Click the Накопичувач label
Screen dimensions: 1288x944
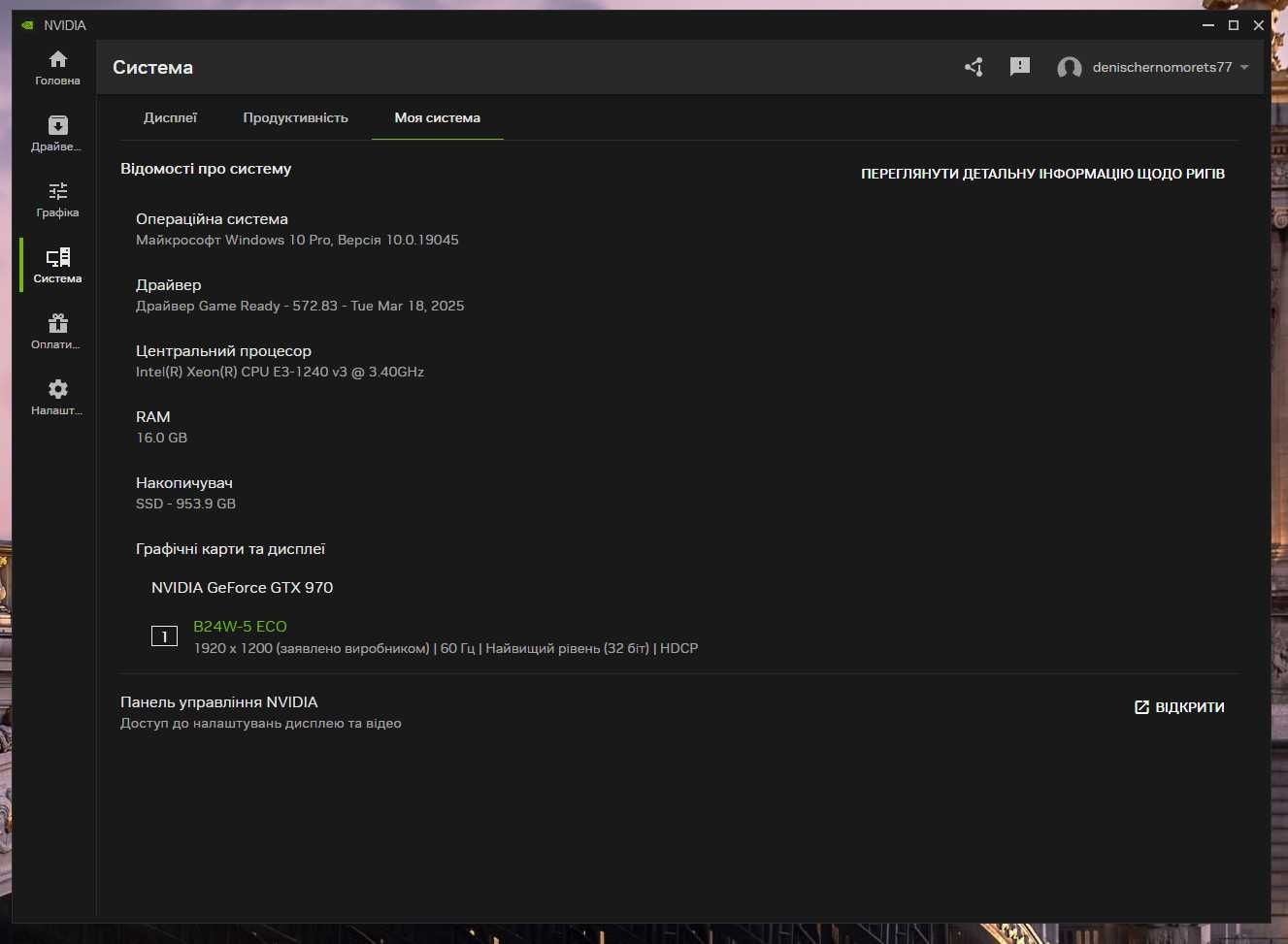click(184, 483)
